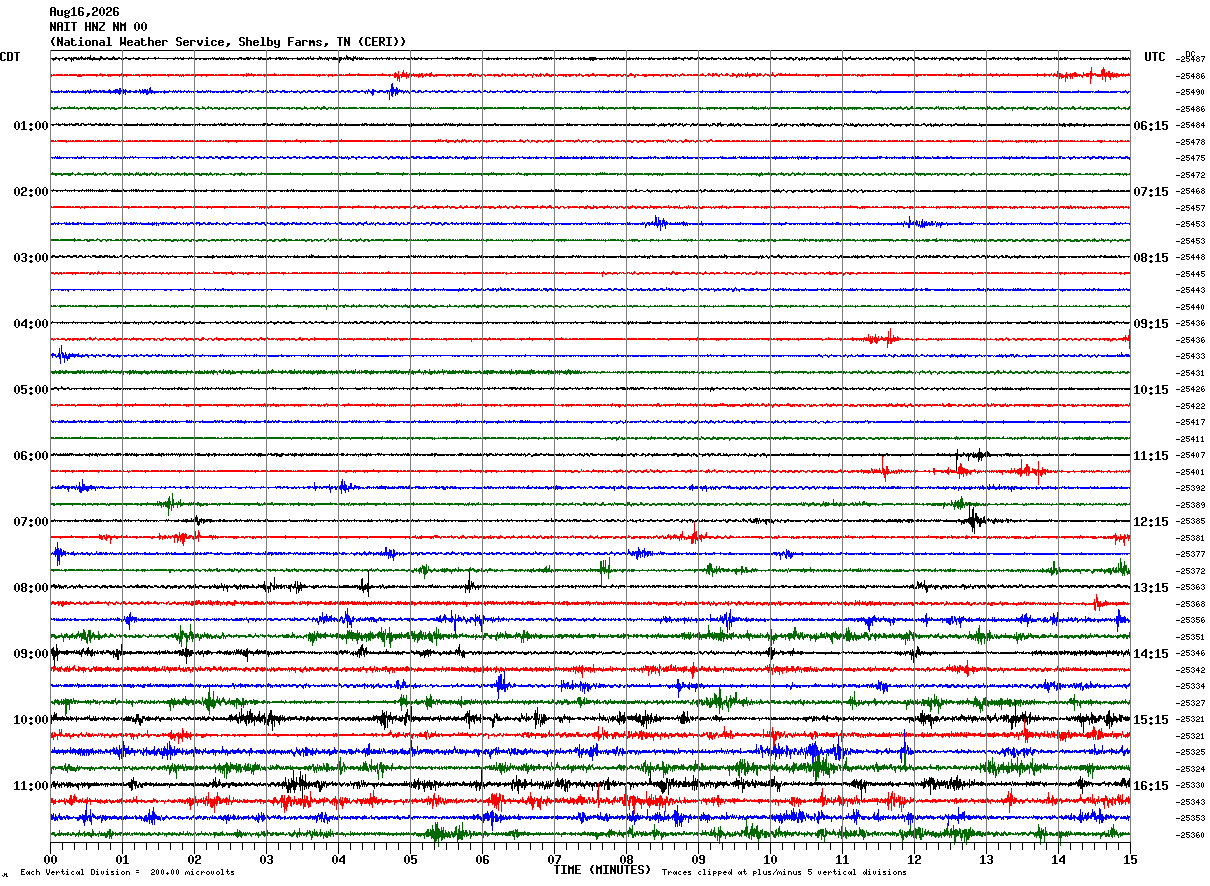The height and width of the screenshot is (886, 1210).
Task: Click the vertical division microvolts note
Action: tap(127, 873)
